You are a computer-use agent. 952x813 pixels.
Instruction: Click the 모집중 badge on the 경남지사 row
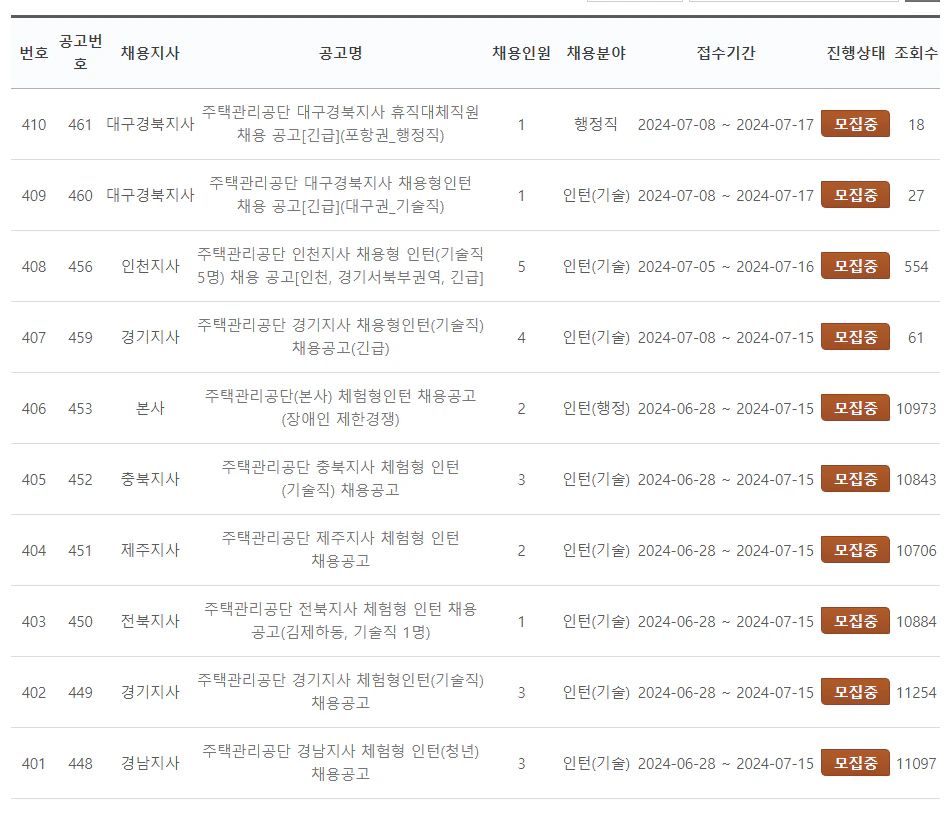pyautogui.click(x=856, y=761)
